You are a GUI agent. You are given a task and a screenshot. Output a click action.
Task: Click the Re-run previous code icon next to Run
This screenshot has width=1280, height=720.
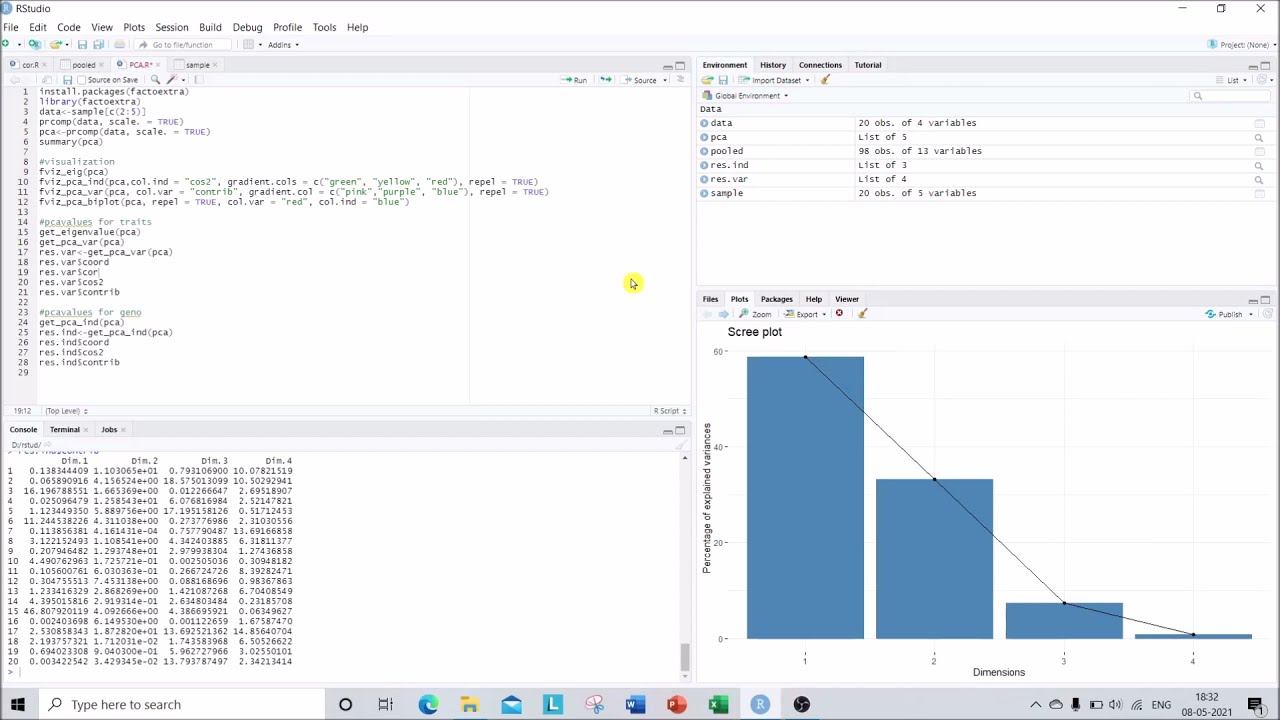tap(605, 80)
